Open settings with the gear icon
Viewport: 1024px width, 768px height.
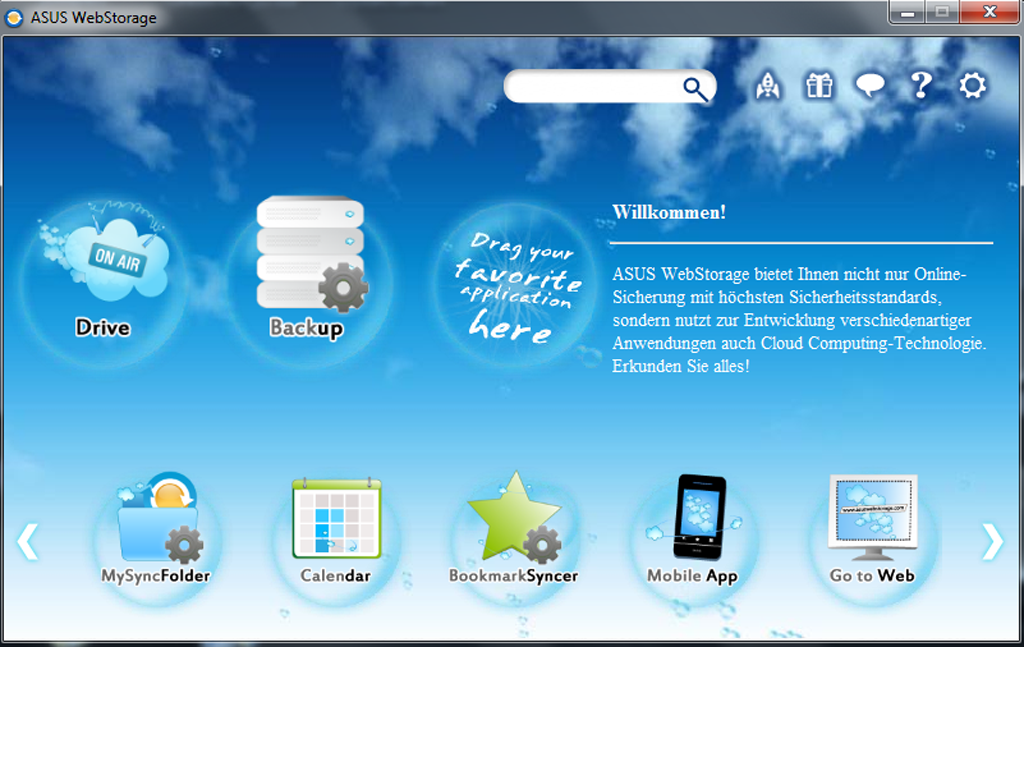[x=972, y=86]
